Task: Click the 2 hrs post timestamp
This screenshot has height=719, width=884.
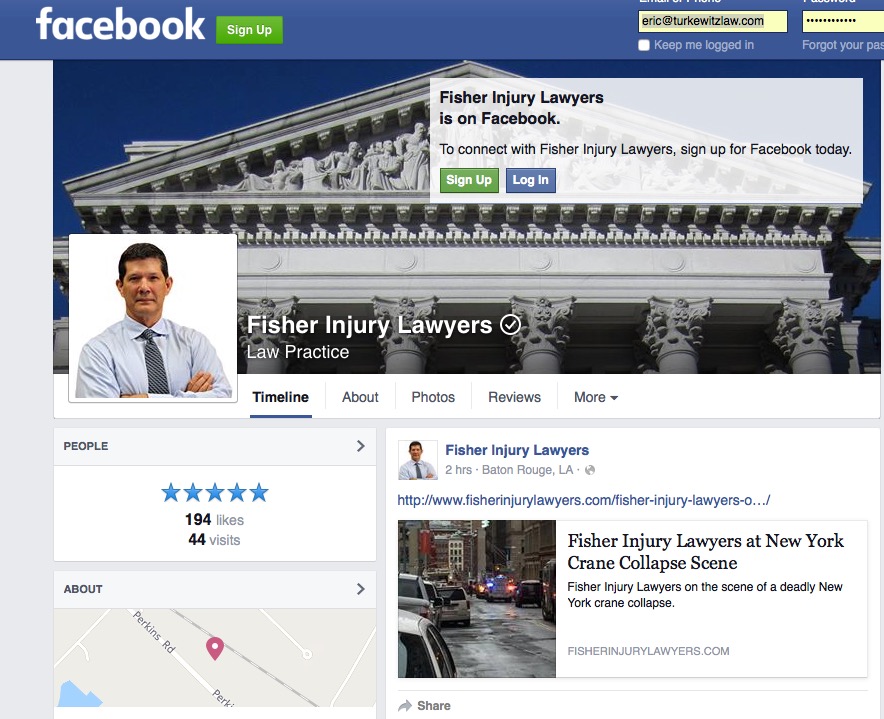Action: pos(458,470)
